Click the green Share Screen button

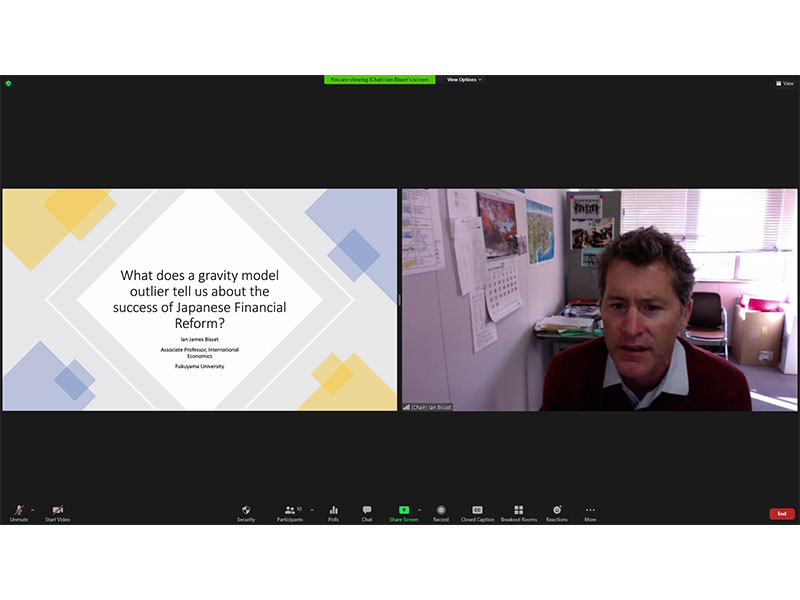pos(404,512)
